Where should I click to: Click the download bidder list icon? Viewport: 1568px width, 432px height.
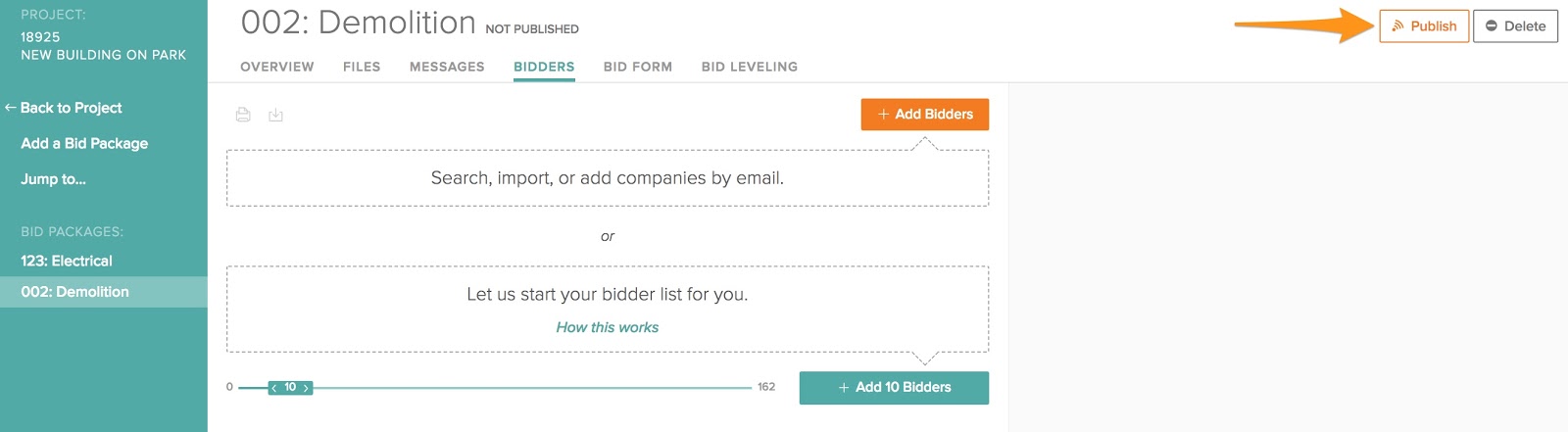(276, 115)
